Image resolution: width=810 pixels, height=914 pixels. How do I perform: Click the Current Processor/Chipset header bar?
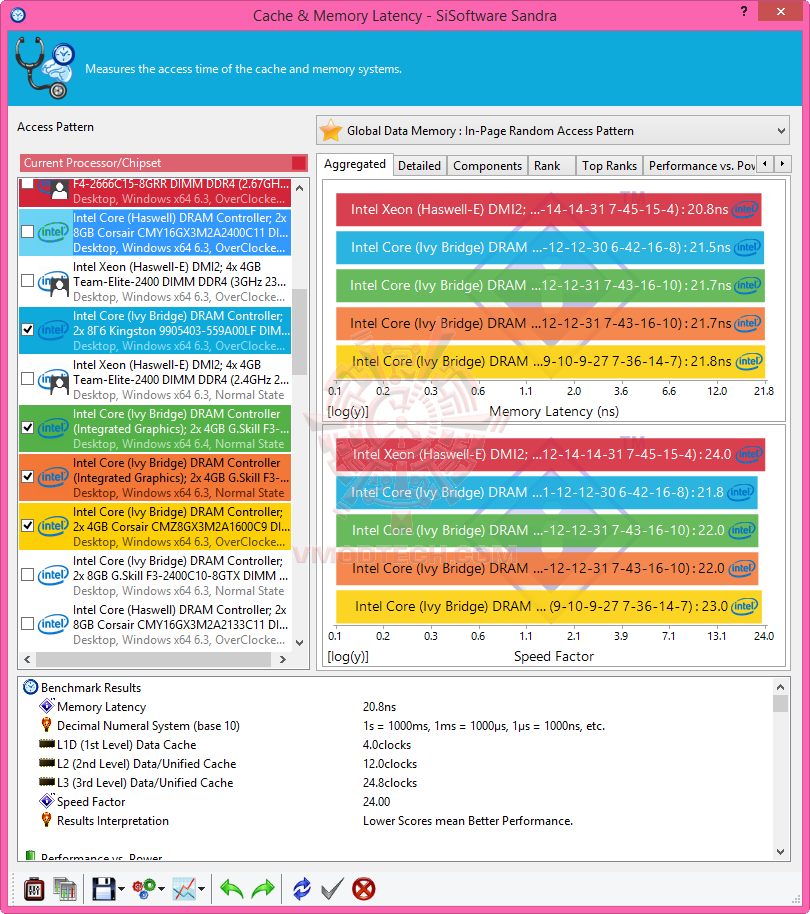point(164,163)
